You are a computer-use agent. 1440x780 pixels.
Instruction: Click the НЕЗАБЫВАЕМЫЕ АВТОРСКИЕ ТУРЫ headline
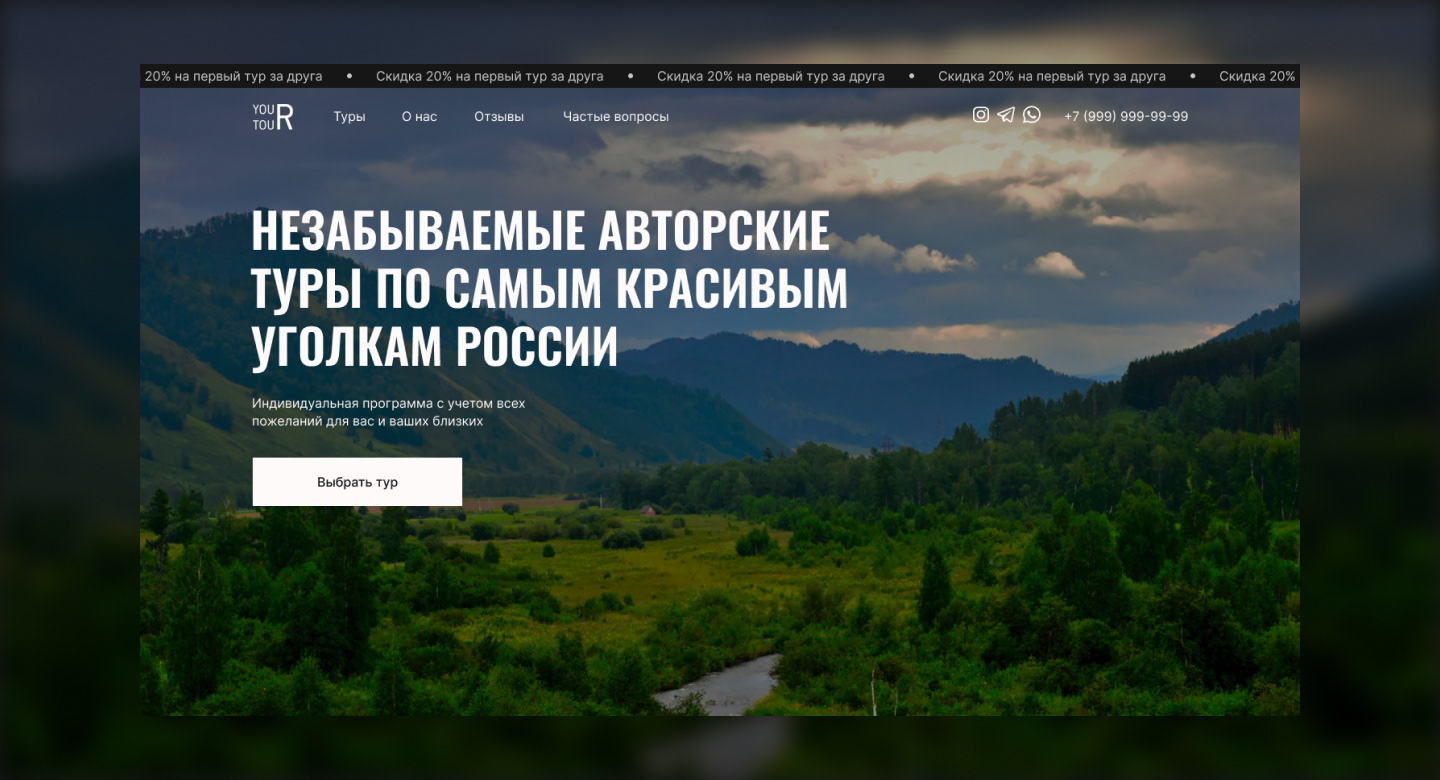click(549, 288)
